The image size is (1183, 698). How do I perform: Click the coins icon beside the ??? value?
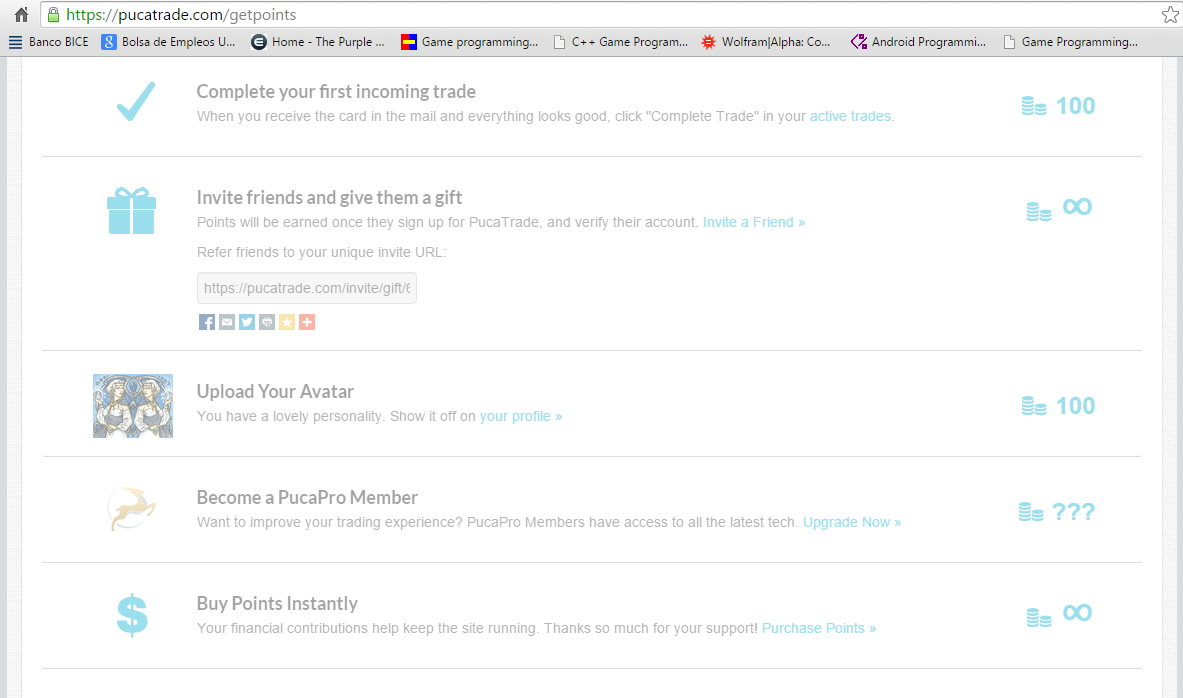1031,512
